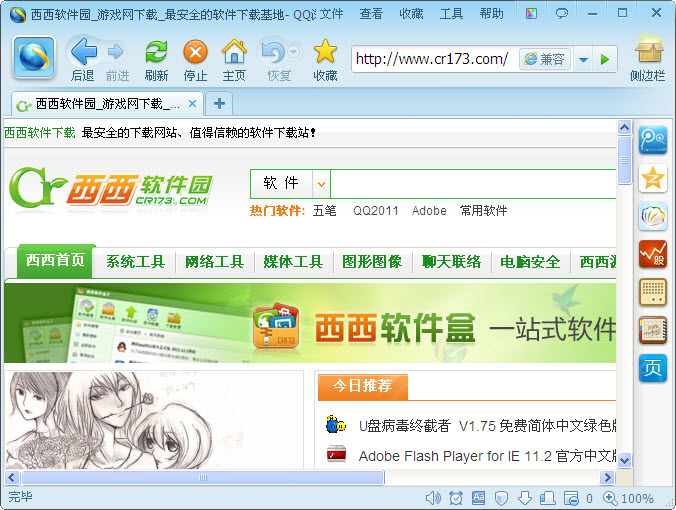Select the 电脑安全 nav tab
Image resolution: width=676 pixels, height=510 pixels.
[530, 262]
